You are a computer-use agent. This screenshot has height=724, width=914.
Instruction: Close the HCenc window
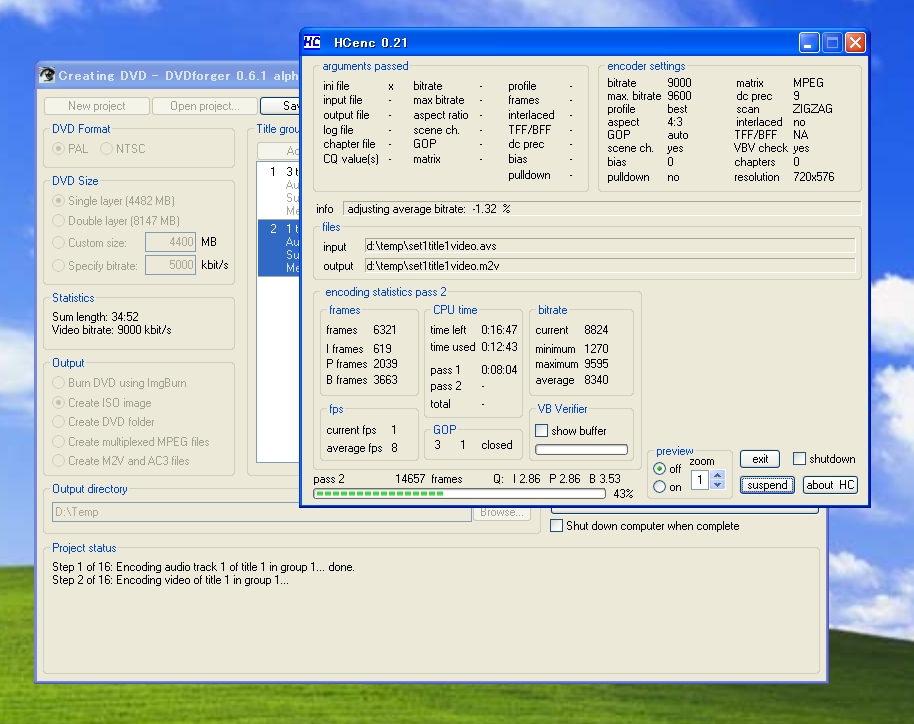pos(855,43)
